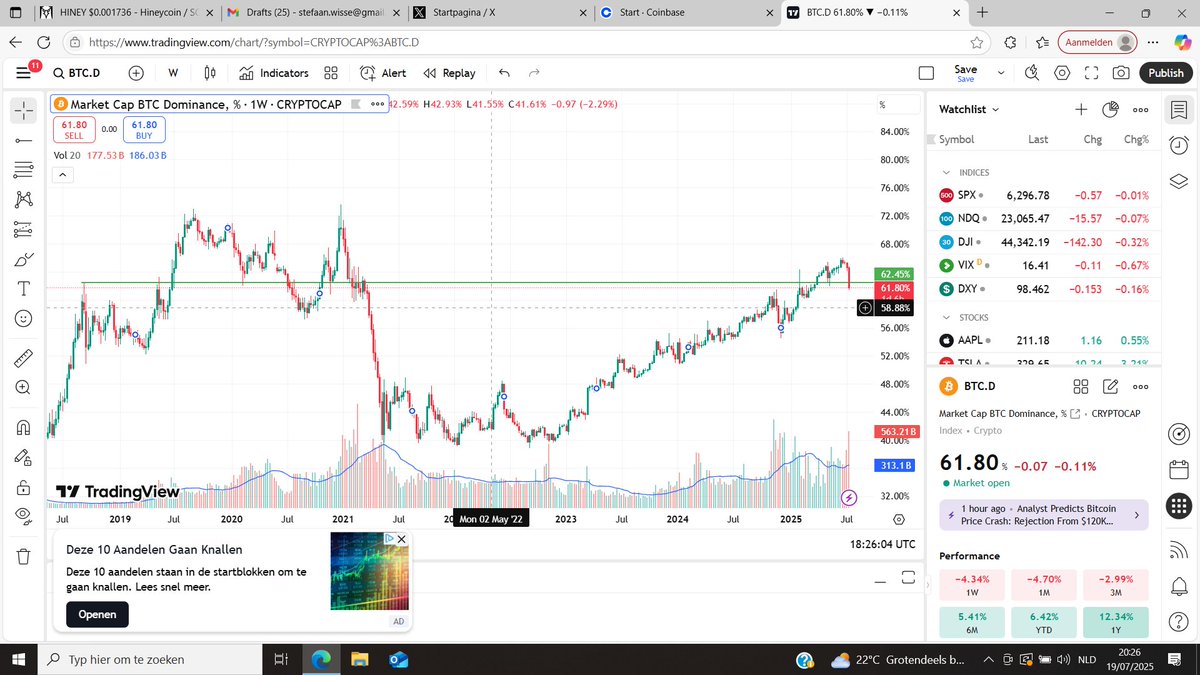The height and width of the screenshot is (675, 1200).
Task: Select the forecasting and measurement tool
Action: tap(23, 229)
